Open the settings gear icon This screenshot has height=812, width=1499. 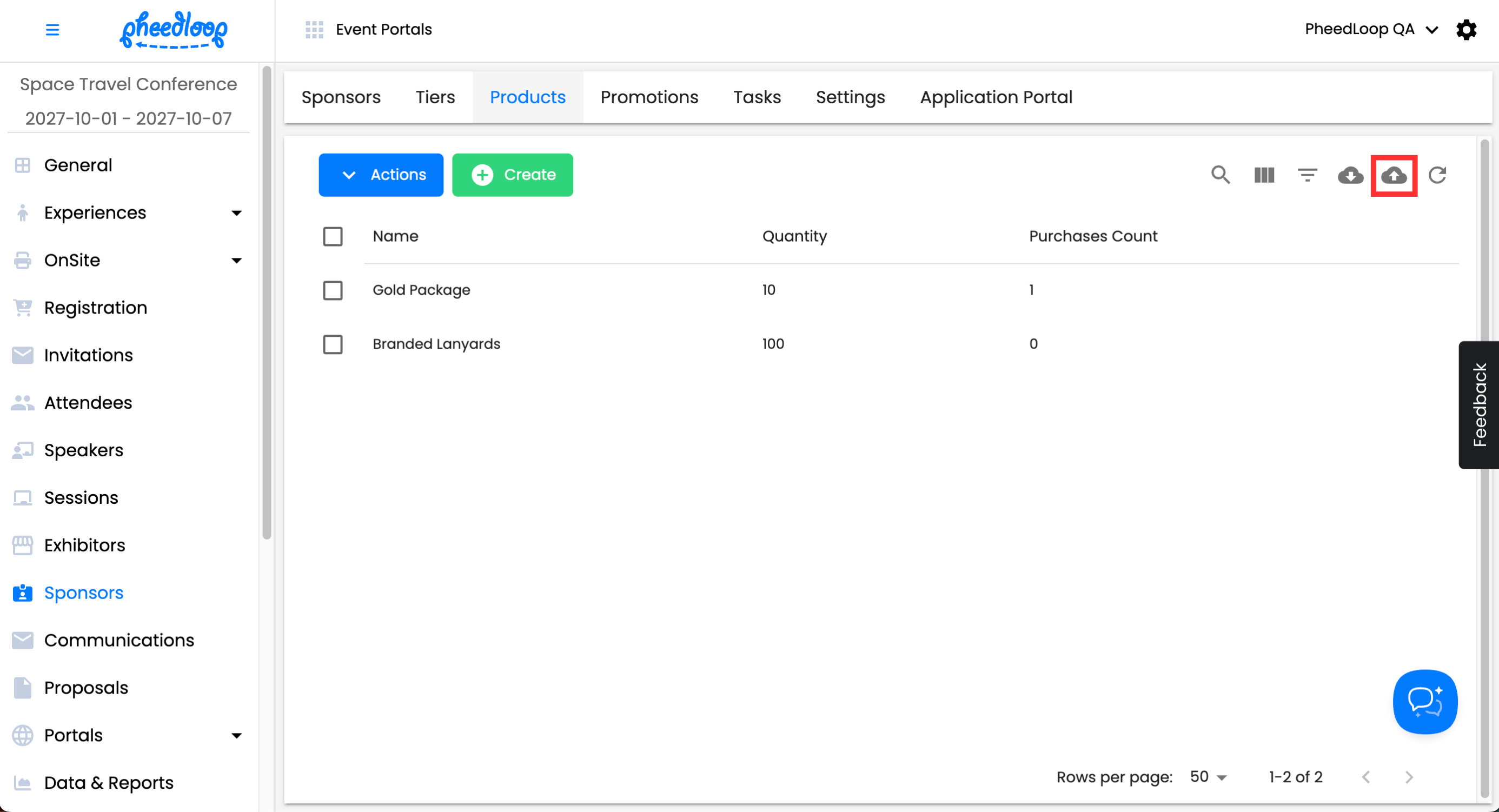pyautogui.click(x=1466, y=30)
